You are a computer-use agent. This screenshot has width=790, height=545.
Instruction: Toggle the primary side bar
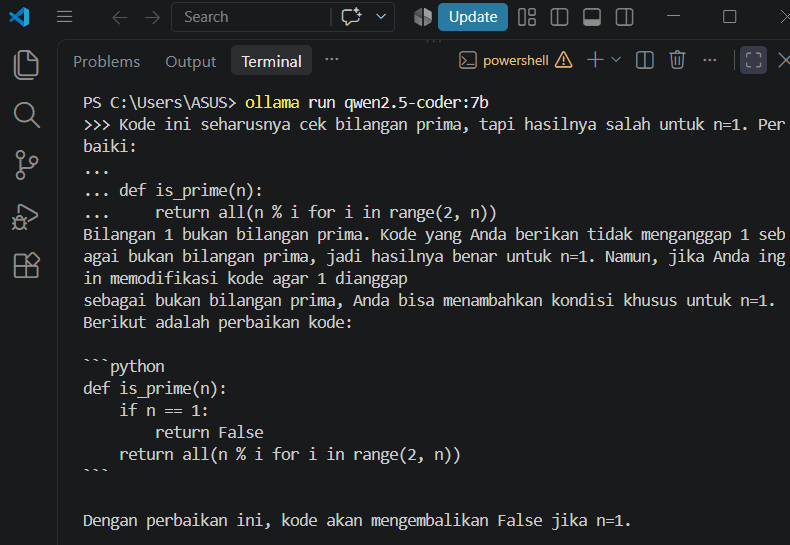[x=559, y=17]
